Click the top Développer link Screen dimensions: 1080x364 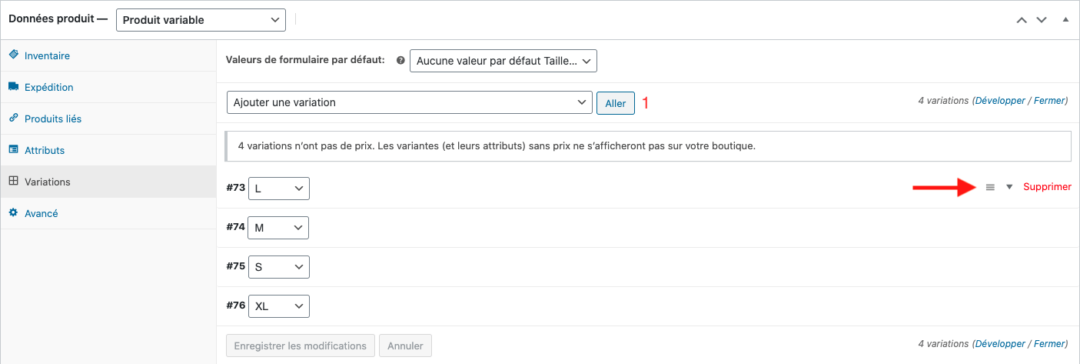coord(999,101)
